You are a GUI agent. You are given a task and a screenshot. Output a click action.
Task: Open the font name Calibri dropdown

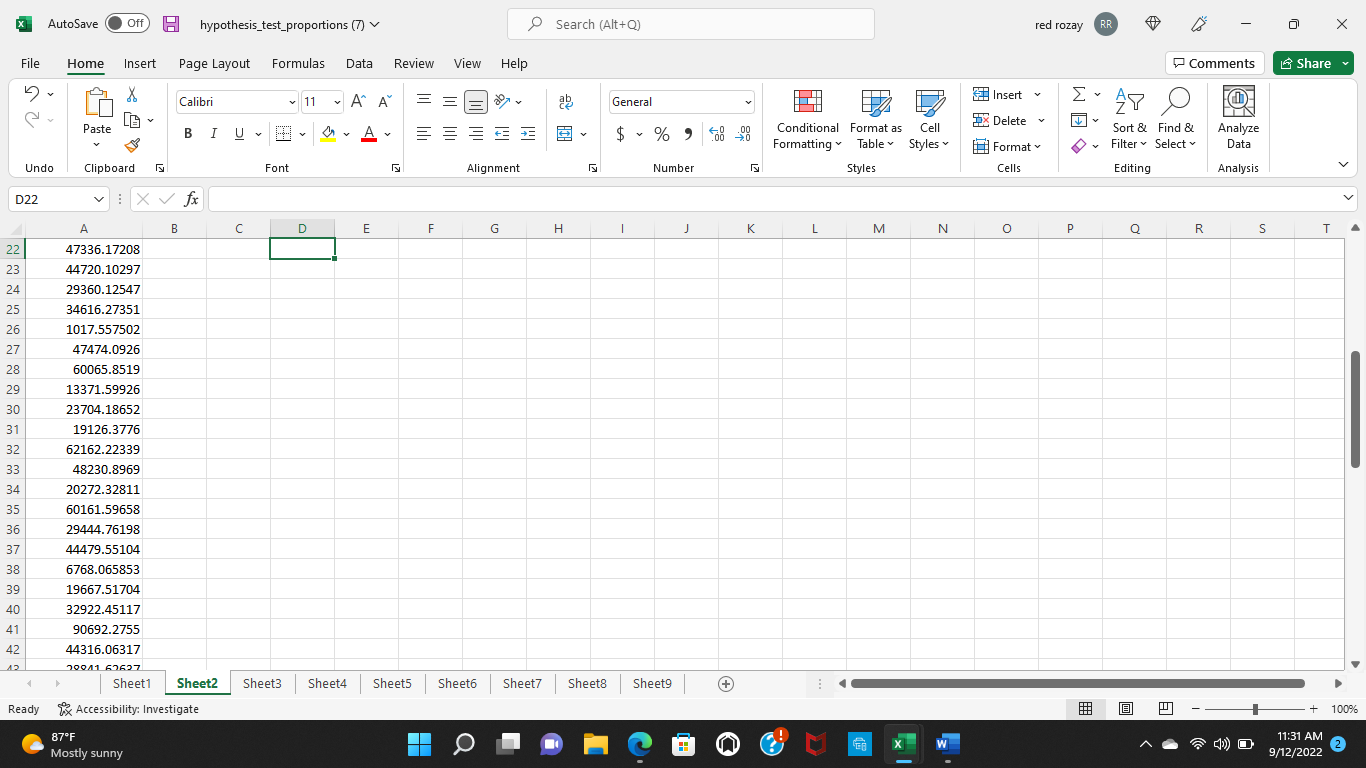pos(292,102)
